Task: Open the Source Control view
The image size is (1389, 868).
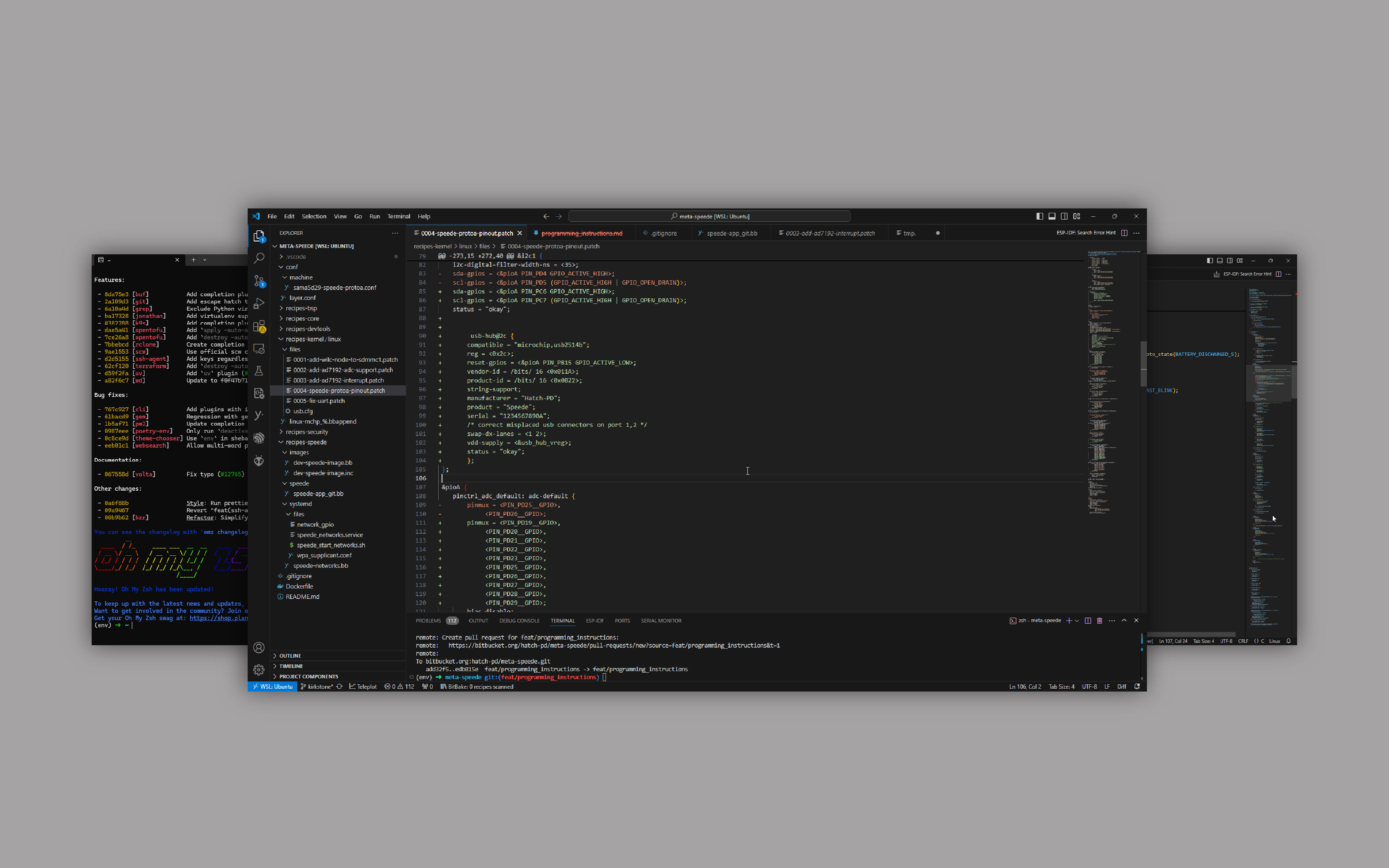Action: pyautogui.click(x=259, y=281)
